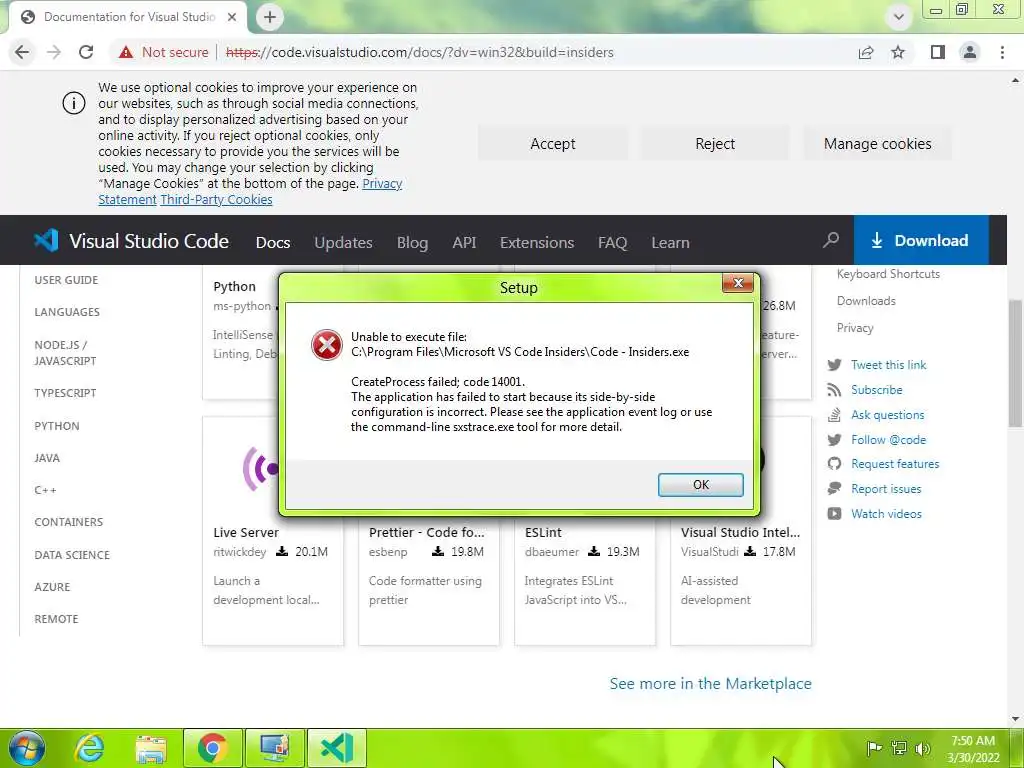Screen dimensions: 1024x768
Task: Open Chrome side panel icon
Action: [938, 52]
